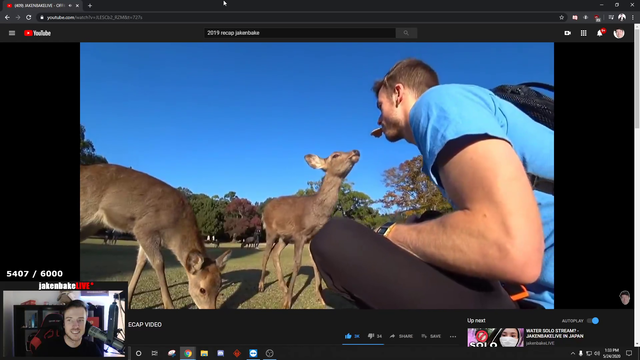This screenshot has height=360, width=640.
Task: Open the WATER SOLO STREAM video title
Action: point(555,333)
